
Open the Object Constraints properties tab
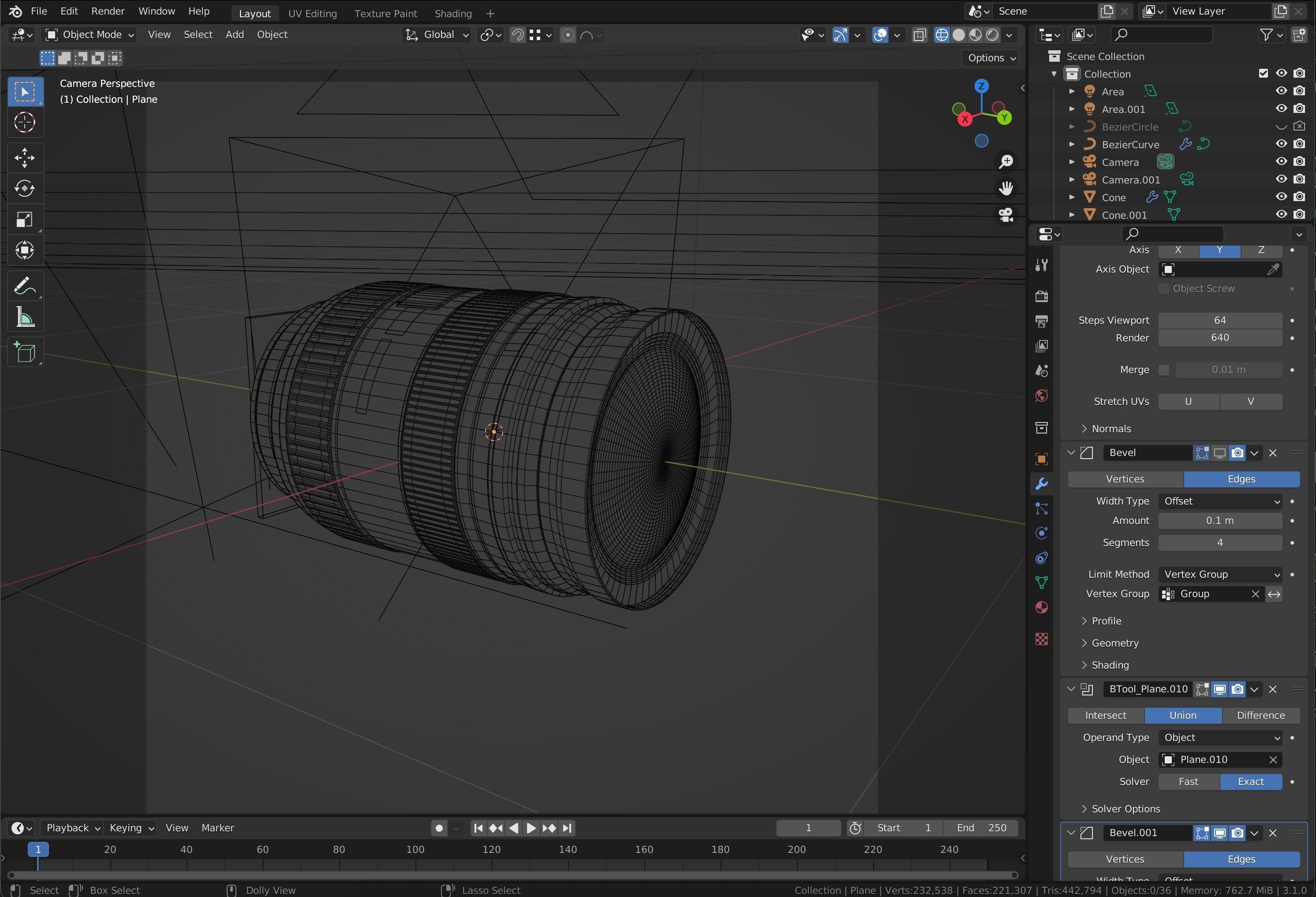point(1041,558)
